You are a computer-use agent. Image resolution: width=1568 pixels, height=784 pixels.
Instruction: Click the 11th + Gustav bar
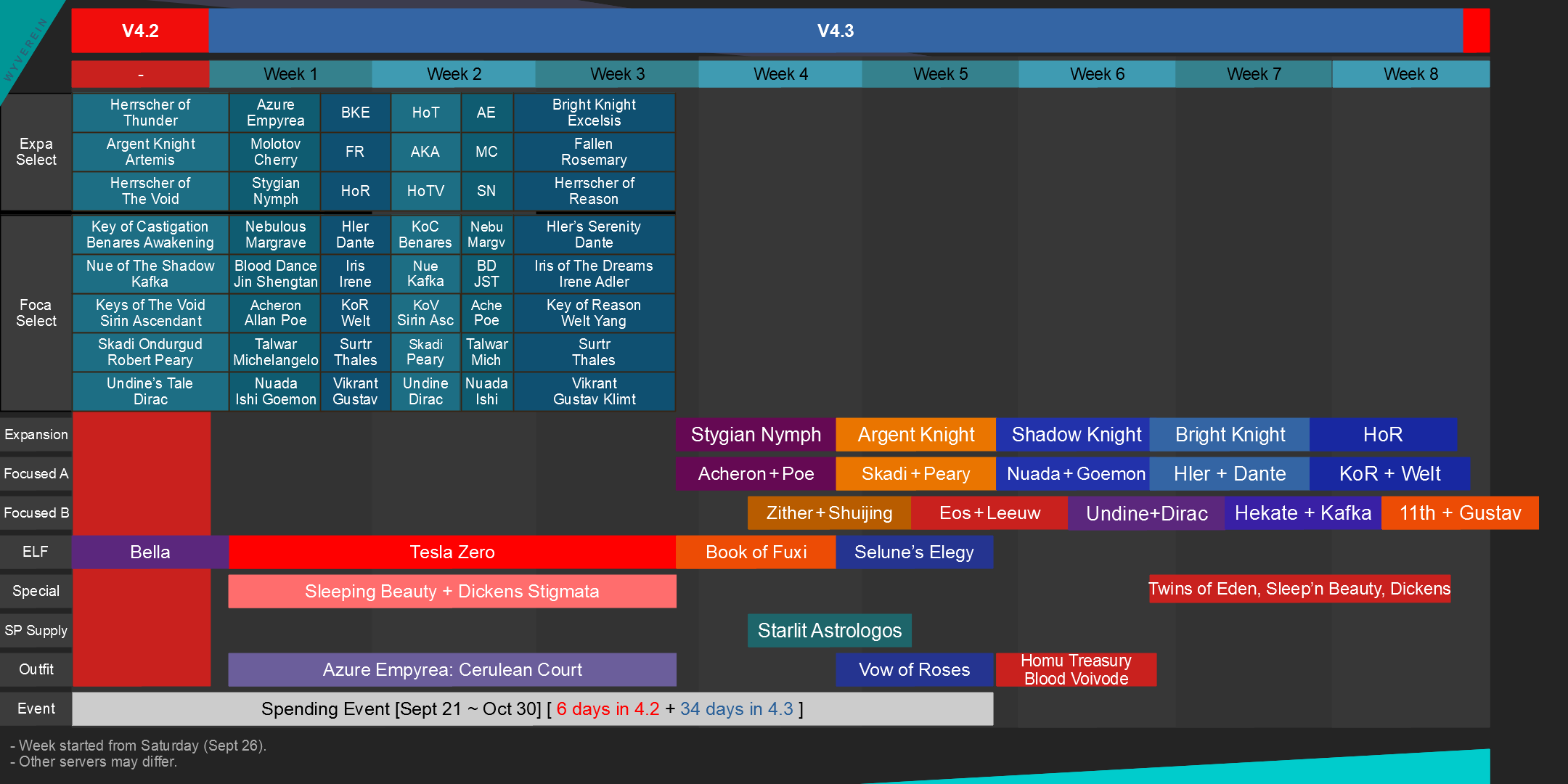[x=1460, y=513]
